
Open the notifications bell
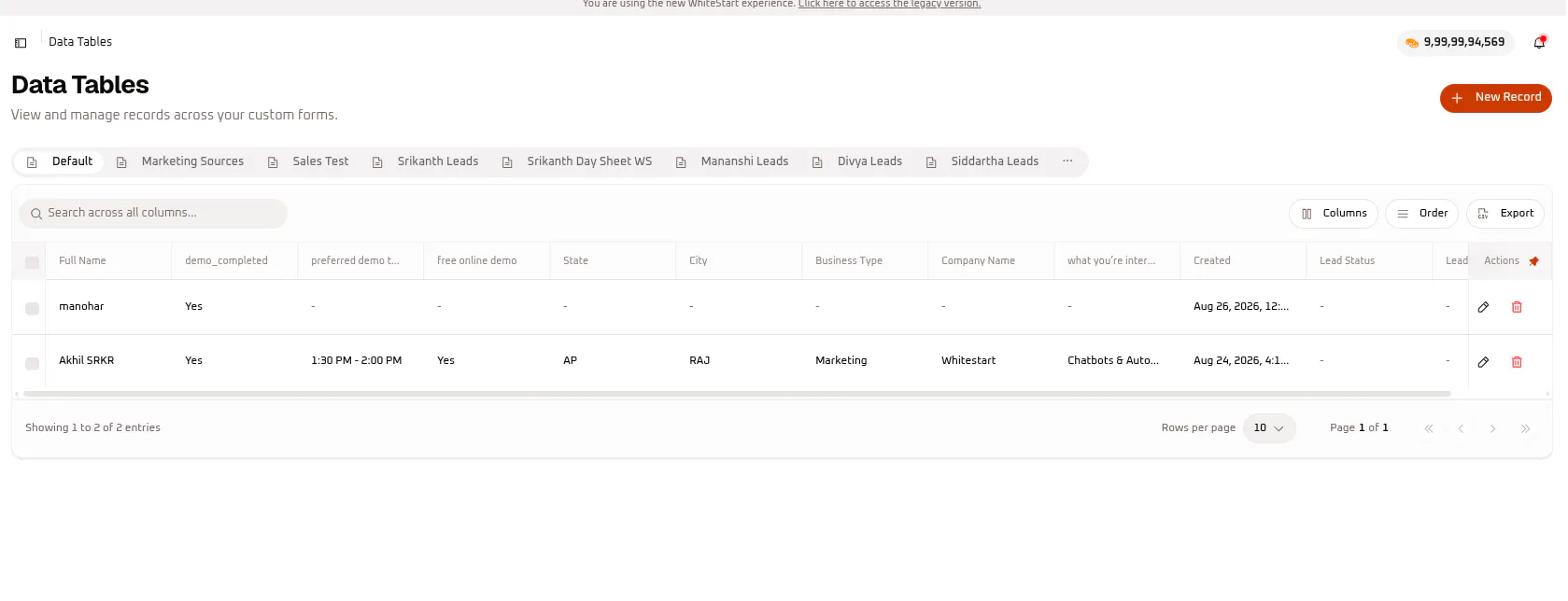pos(1539,42)
